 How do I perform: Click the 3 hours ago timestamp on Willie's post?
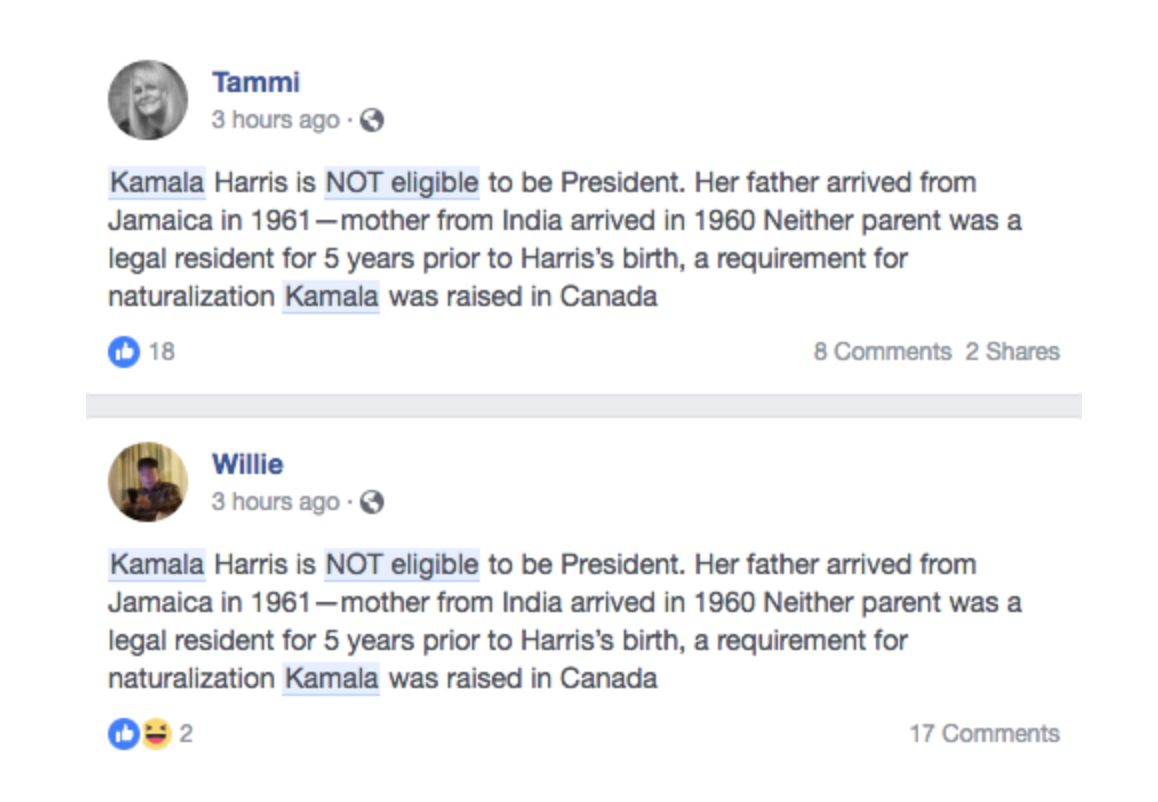[x=275, y=501]
